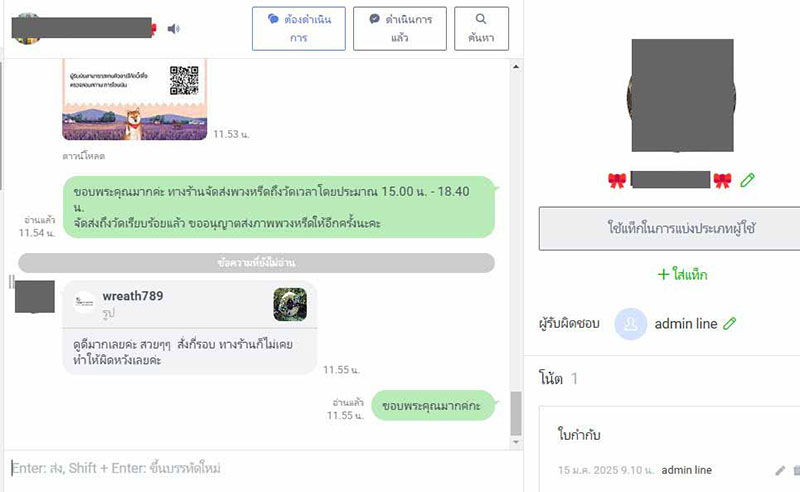
Task: Add a tag with ใส่แท็ก link
Action: 682,275
